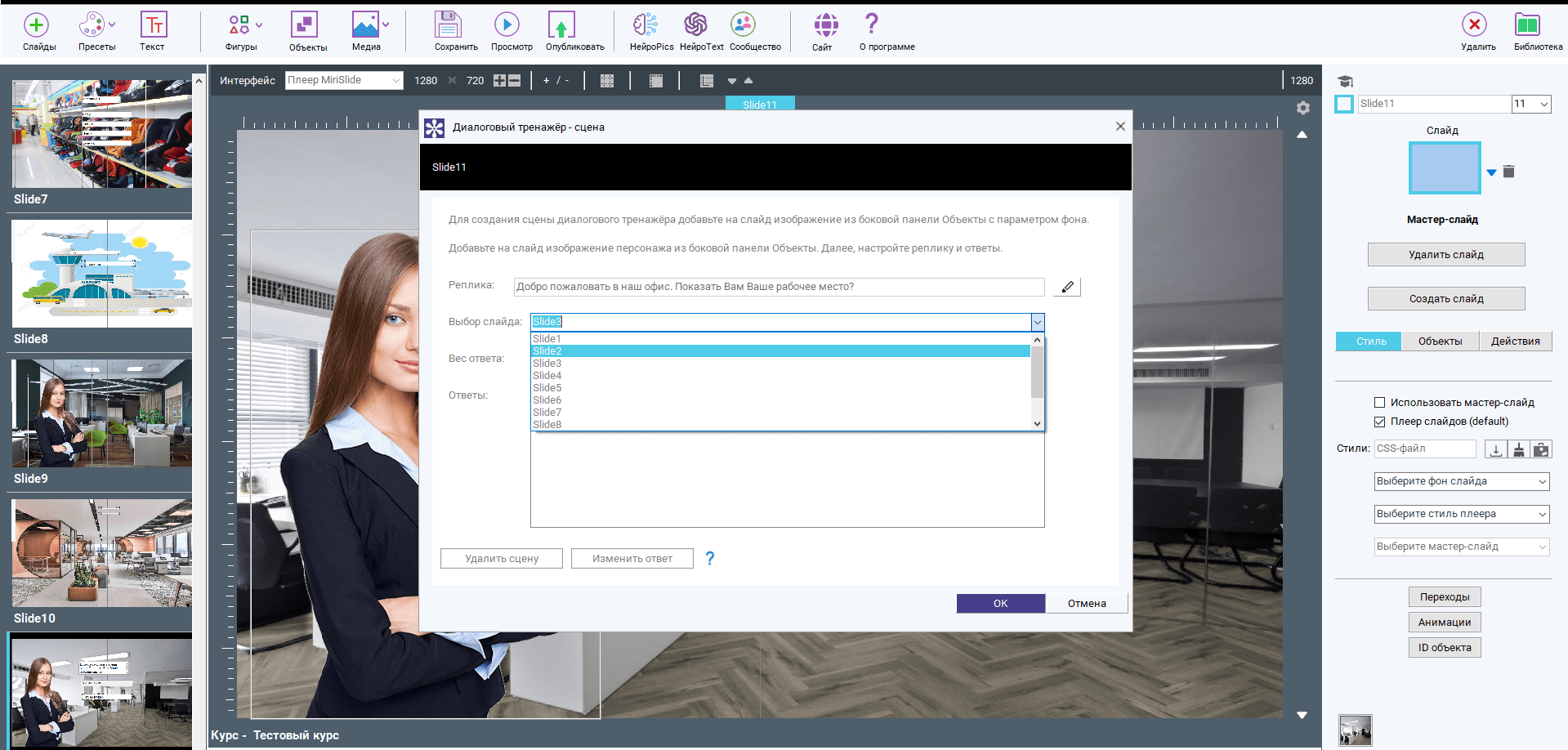This screenshot has width=1568, height=750.
Task: Open the Сообщество community icon
Action: click(x=743, y=25)
